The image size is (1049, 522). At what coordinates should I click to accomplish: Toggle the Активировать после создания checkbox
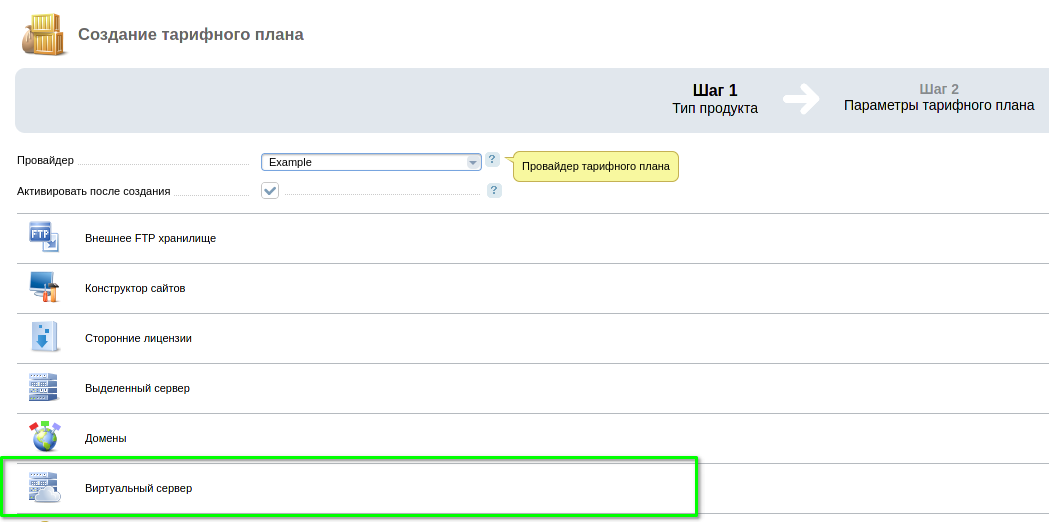[x=270, y=191]
